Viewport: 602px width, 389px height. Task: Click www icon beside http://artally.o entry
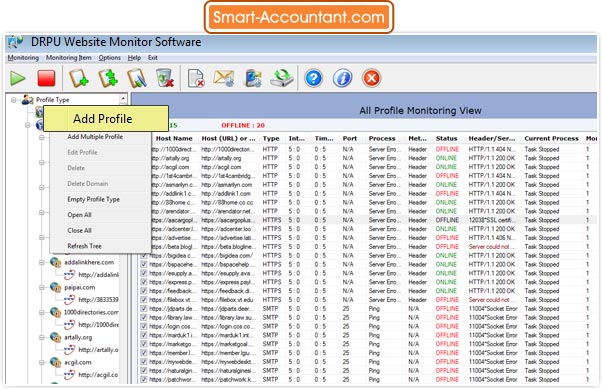(x=69, y=349)
